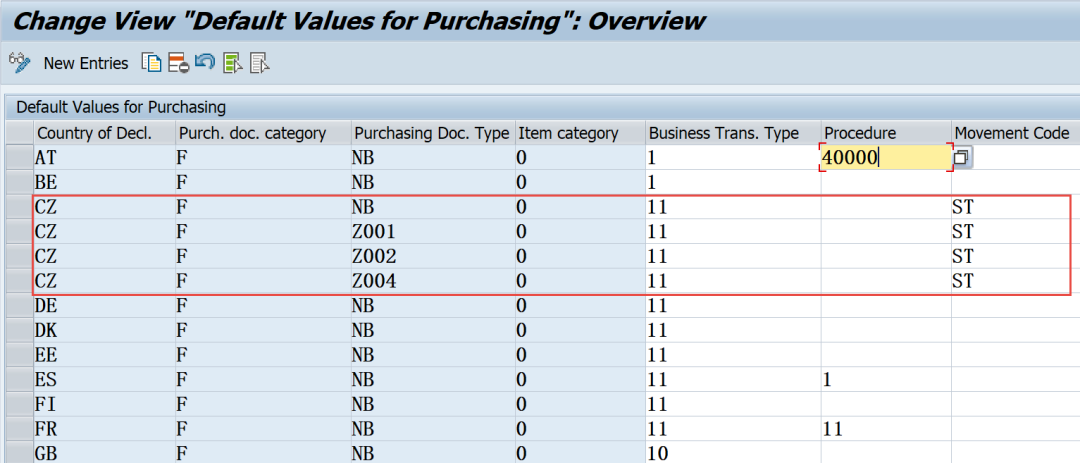Click the DK country cell
This screenshot has height=463, width=1080.
click(x=103, y=330)
